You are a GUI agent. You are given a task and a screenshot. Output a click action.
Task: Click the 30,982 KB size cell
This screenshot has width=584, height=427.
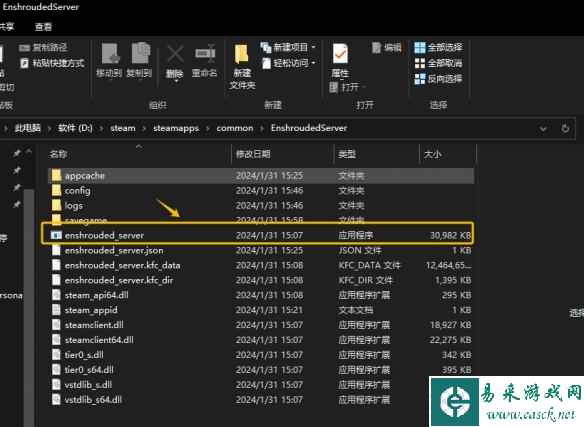(x=450, y=235)
